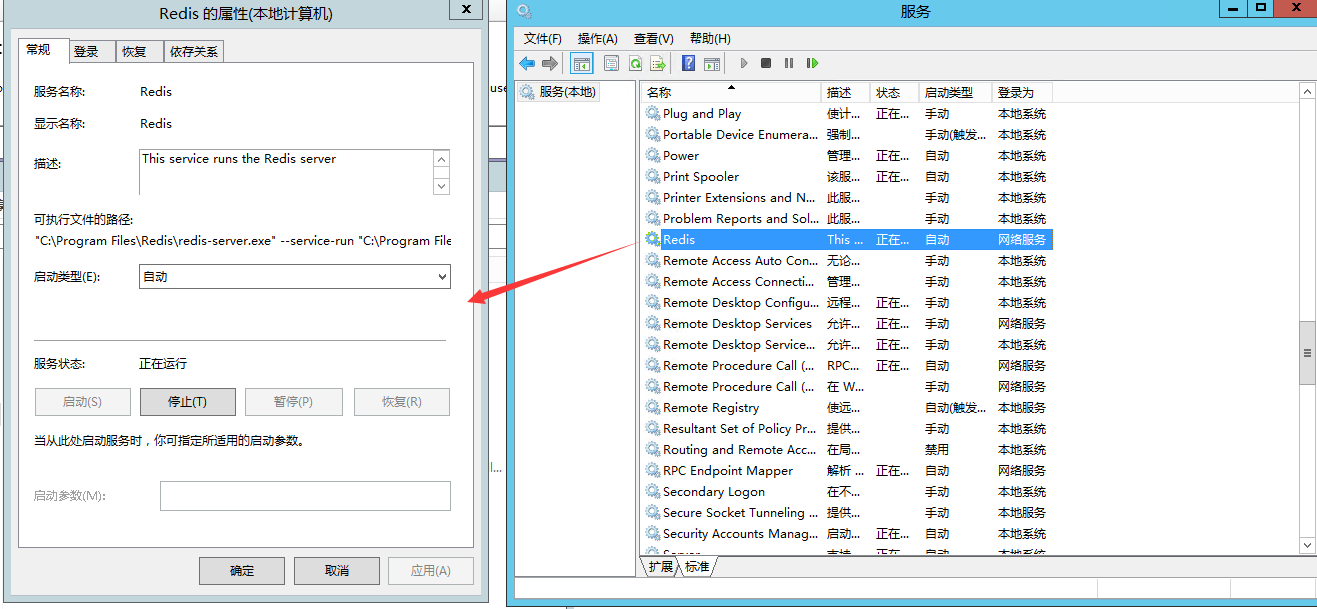Select the Remote Access Auto Connection row
The width and height of the screenshot is (1317, 609).
847,260
